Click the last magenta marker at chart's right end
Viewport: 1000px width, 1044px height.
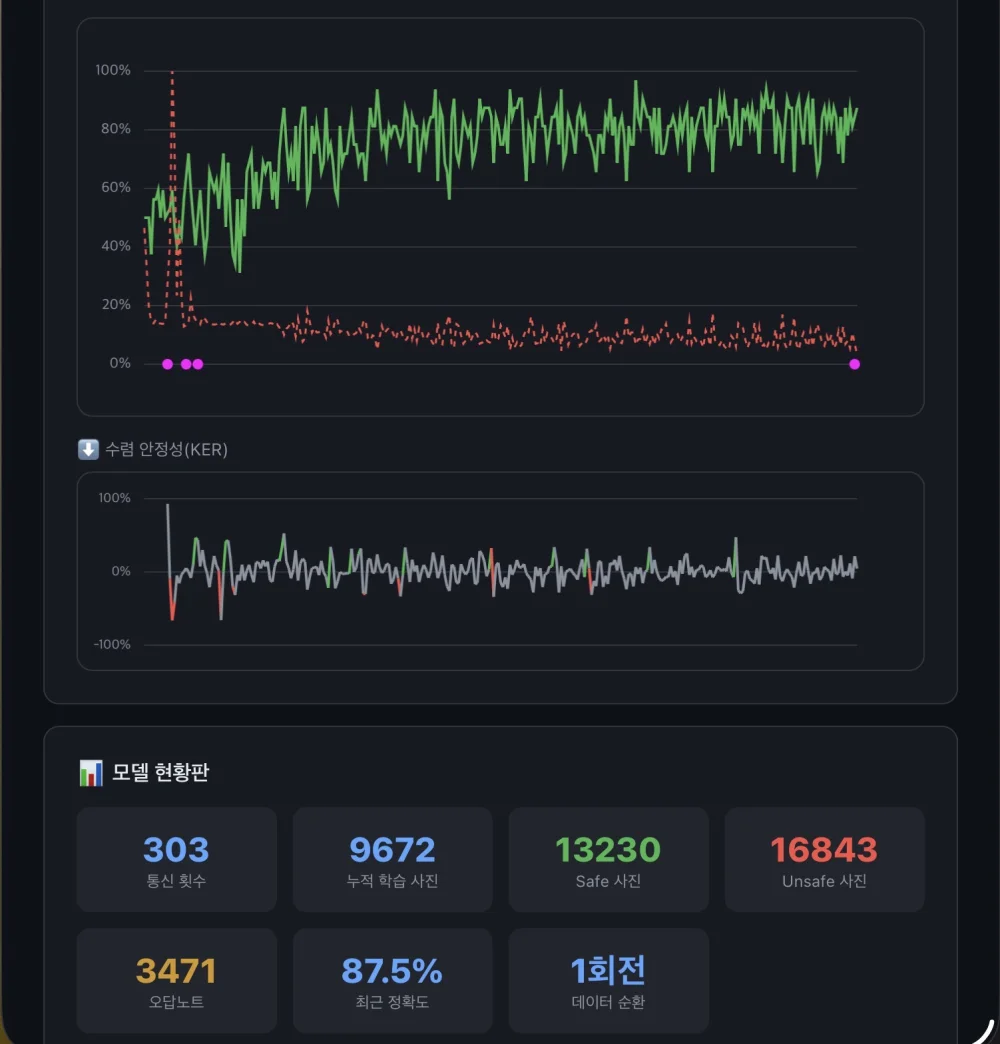[855, 364]
